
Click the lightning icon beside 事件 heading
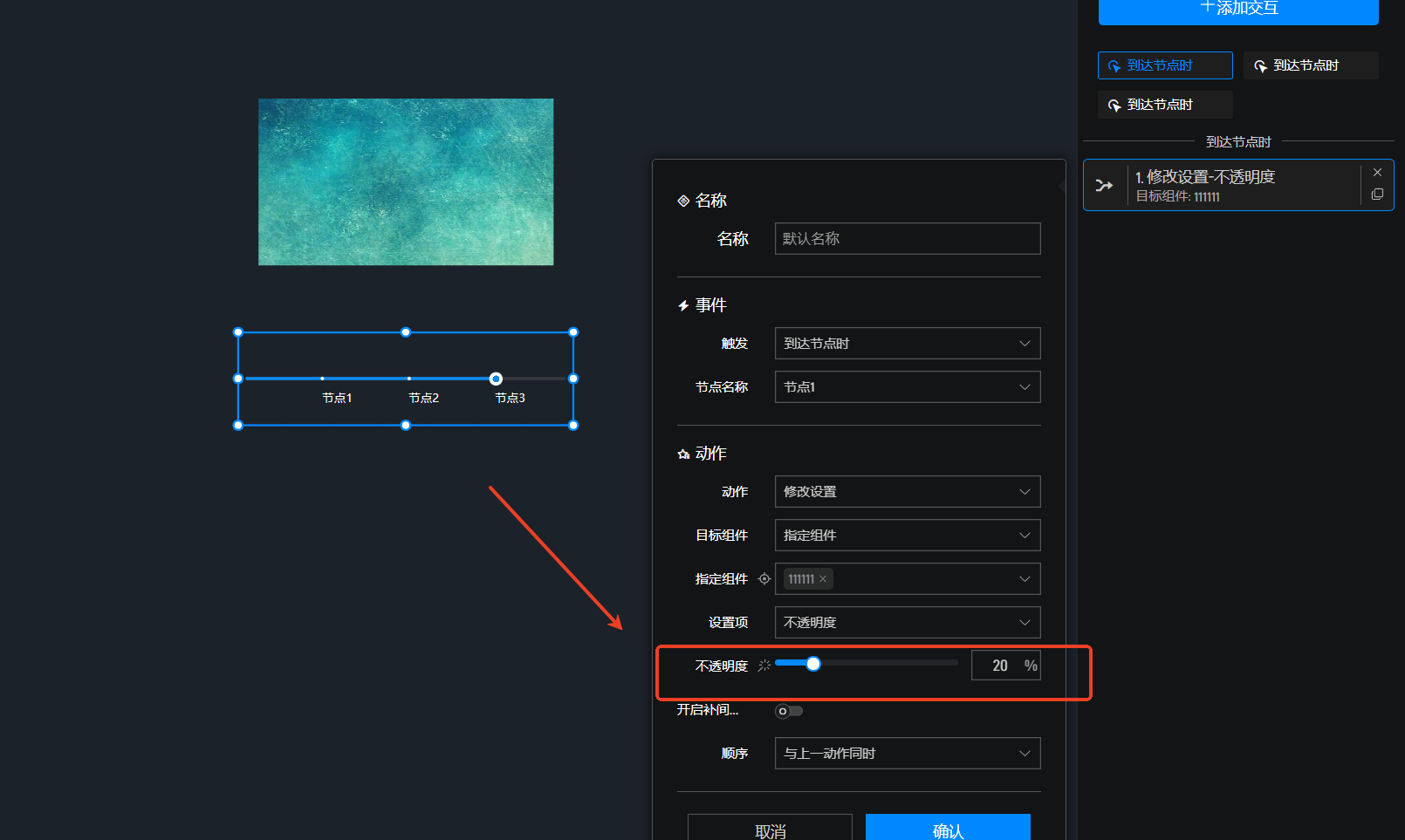pos(683,306)
